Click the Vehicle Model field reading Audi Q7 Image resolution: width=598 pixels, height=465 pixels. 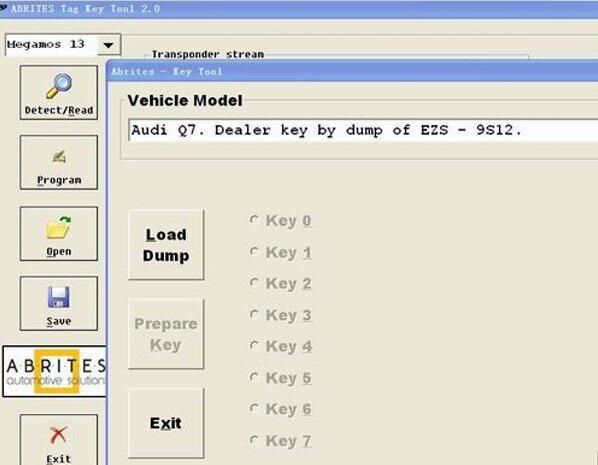pos(363,130)
